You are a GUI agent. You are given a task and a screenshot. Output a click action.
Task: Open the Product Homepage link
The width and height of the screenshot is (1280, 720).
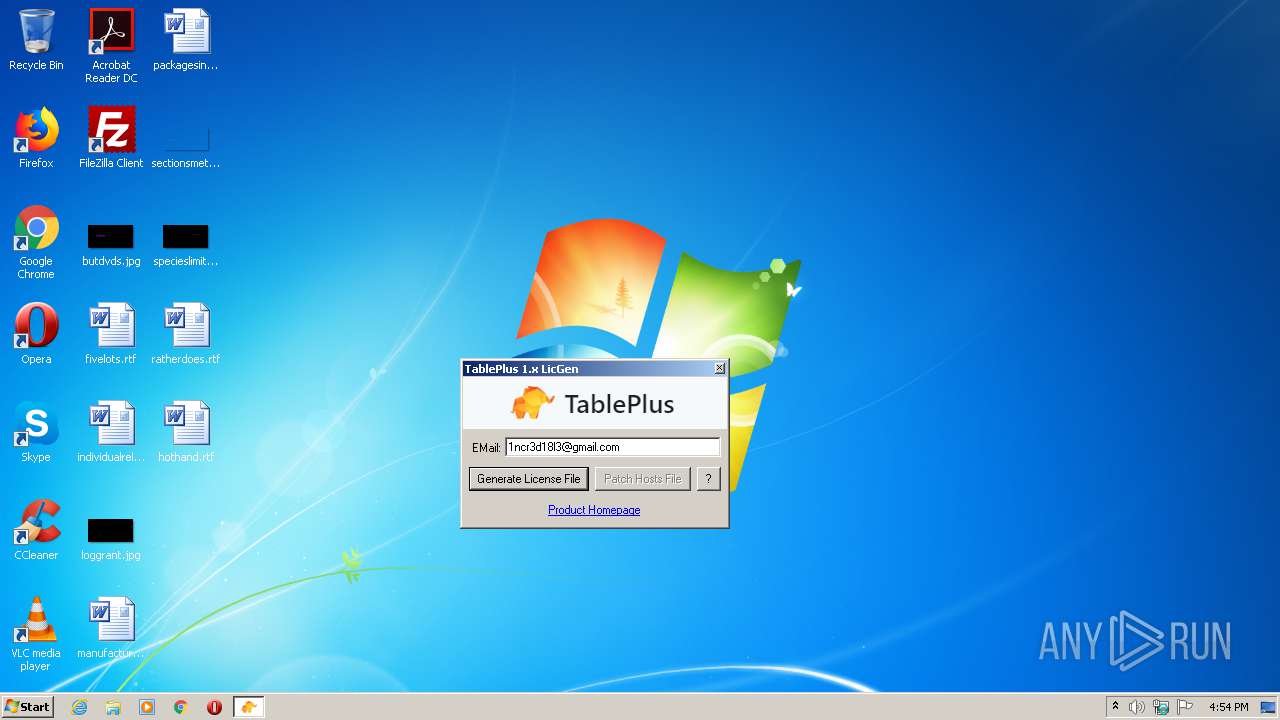point(594,510)
